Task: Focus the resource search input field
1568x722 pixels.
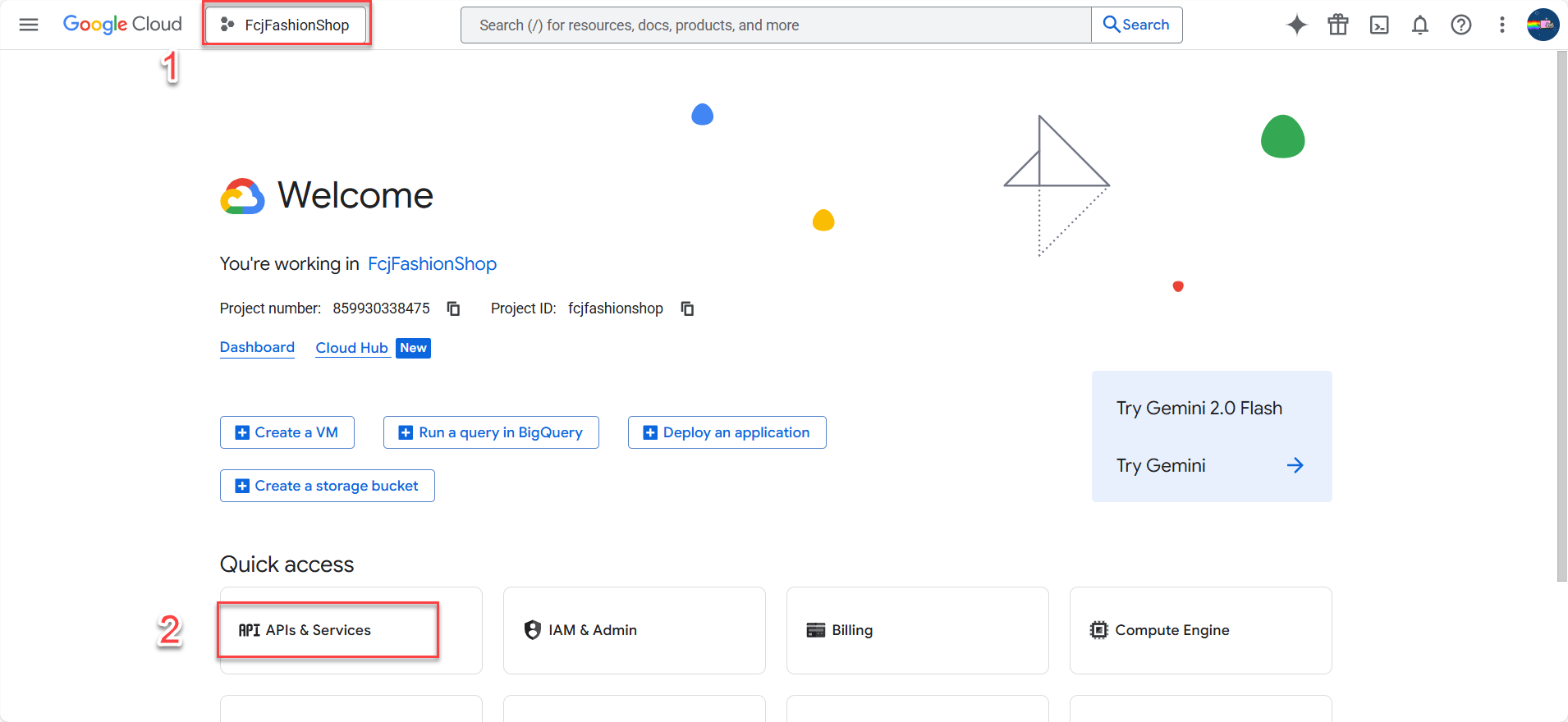Action: (x=776, y=25)
